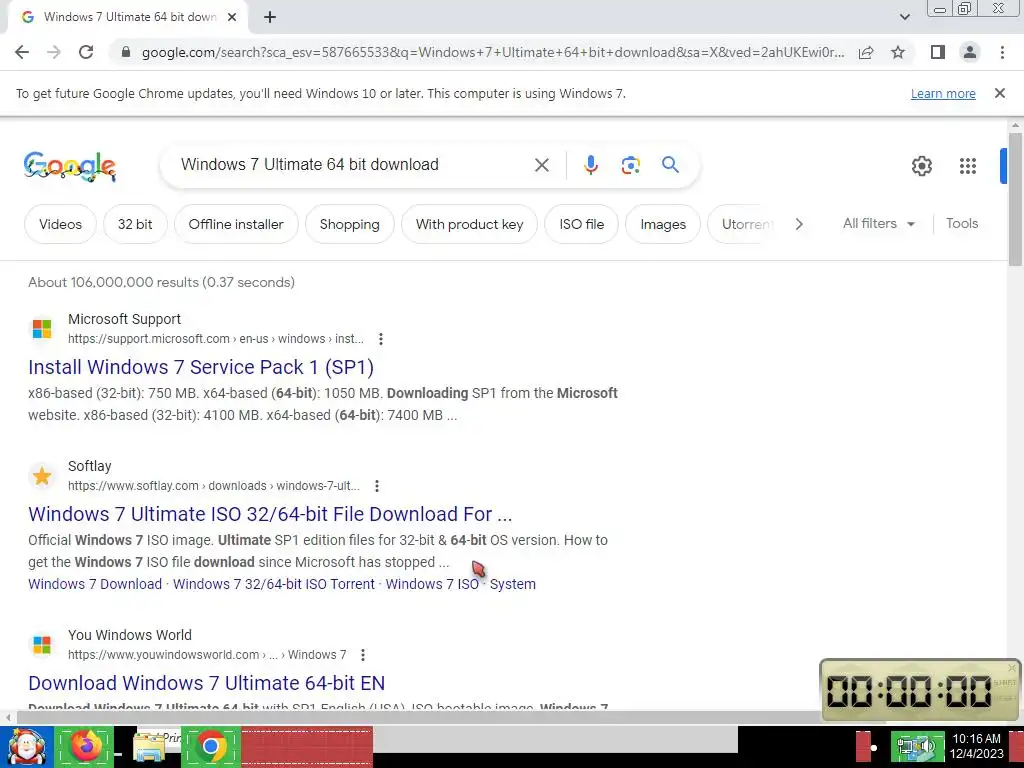Switch to Images results

click(663, 224)
